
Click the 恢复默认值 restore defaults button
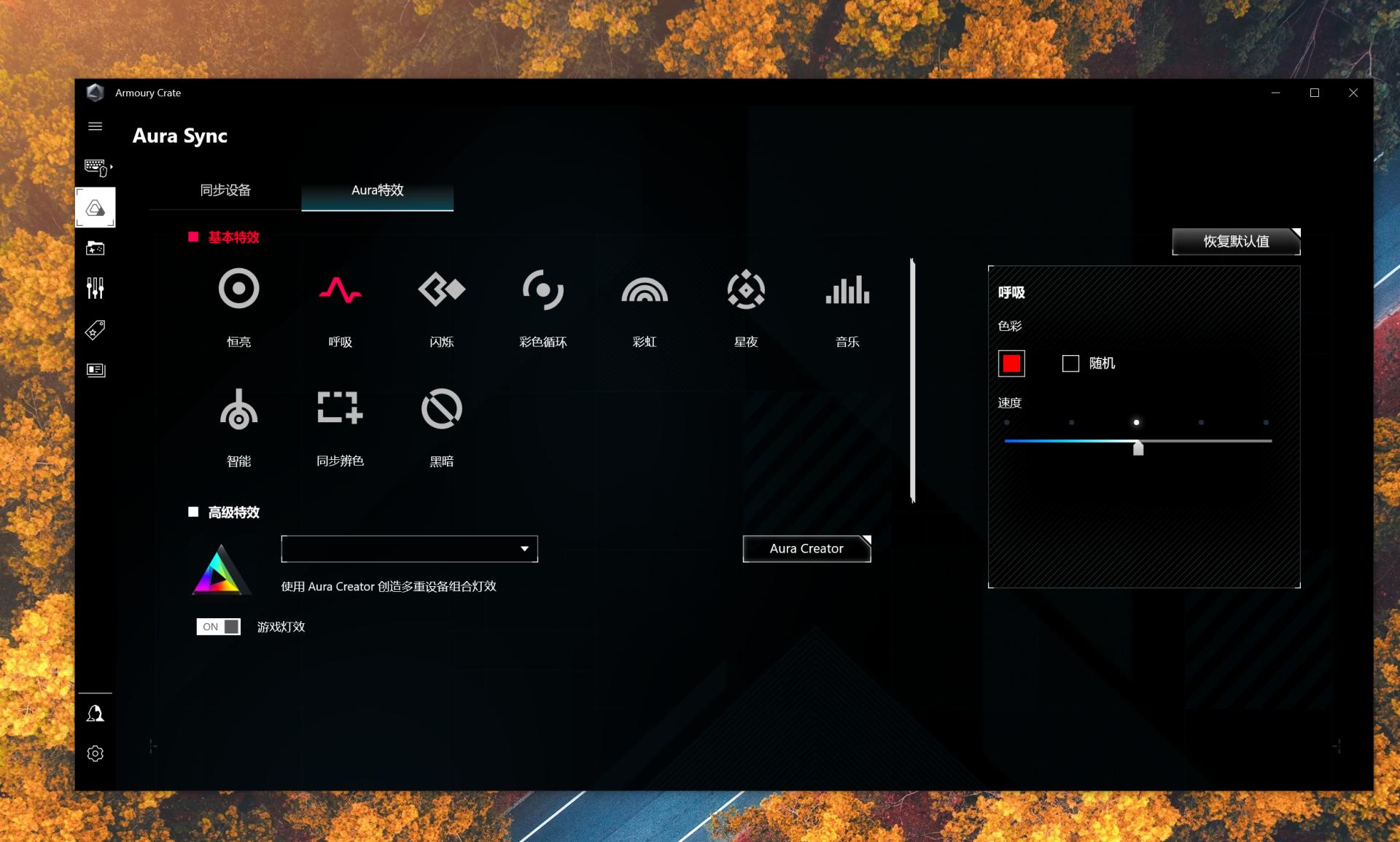tap(1235, 241)
